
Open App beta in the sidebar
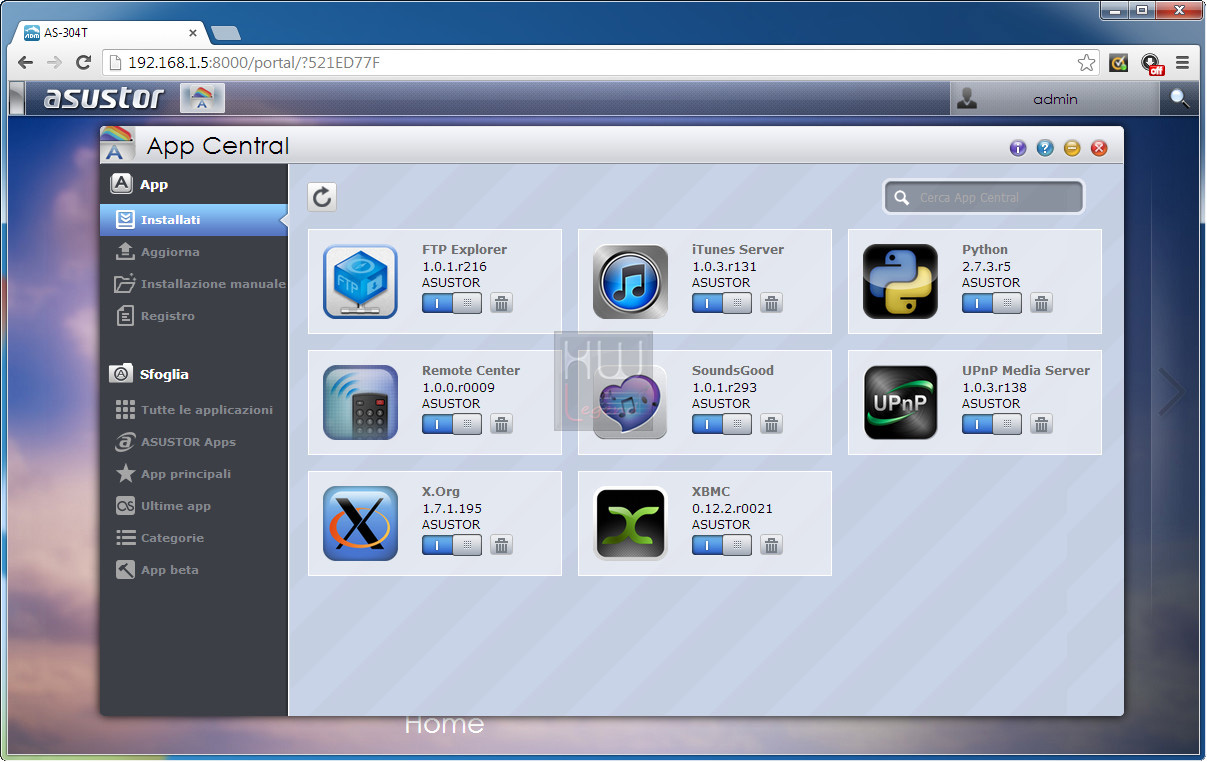[x=194, y=570]
